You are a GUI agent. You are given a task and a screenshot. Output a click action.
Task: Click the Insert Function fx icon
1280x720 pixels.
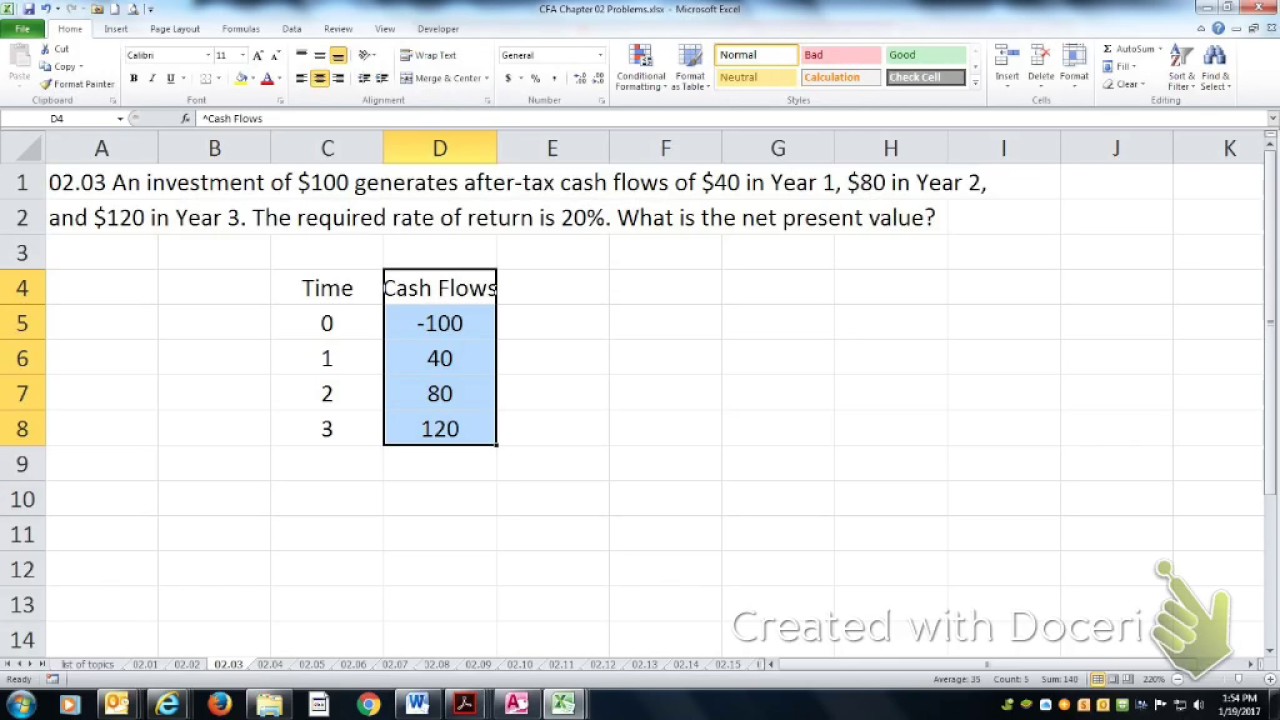[x=186, y=118]
